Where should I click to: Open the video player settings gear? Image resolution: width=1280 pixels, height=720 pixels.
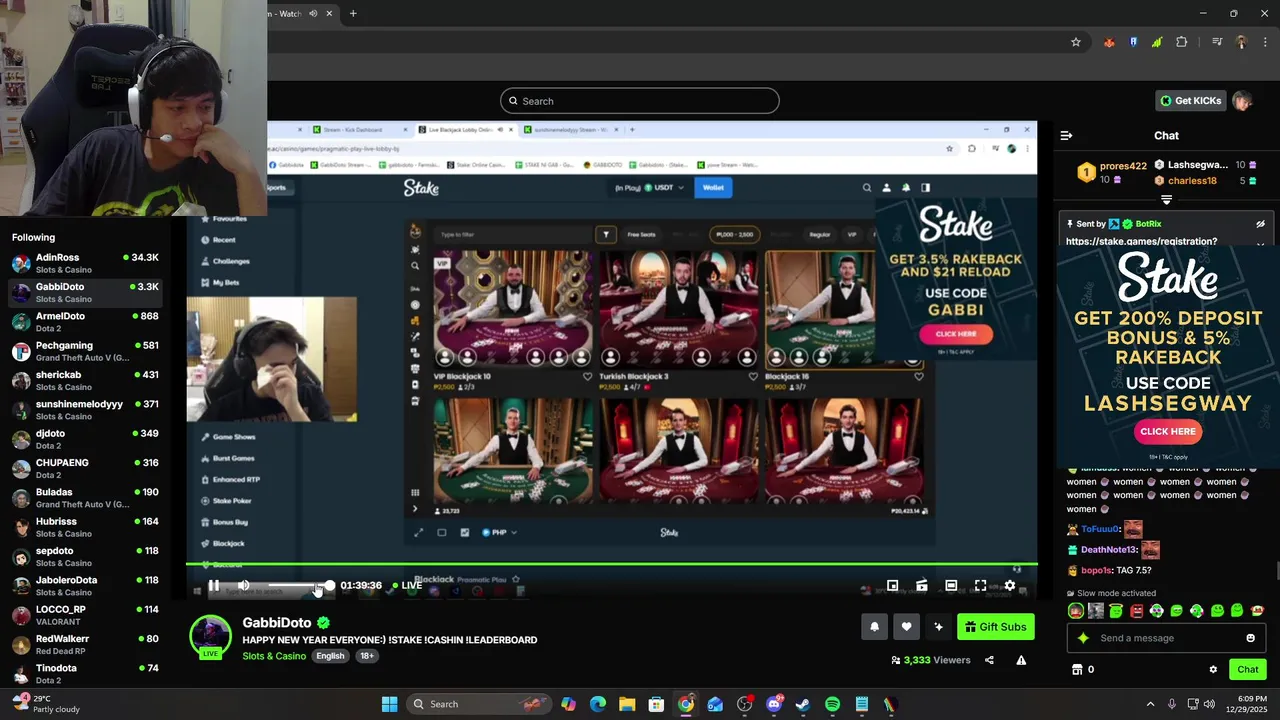pos(1010,585)
